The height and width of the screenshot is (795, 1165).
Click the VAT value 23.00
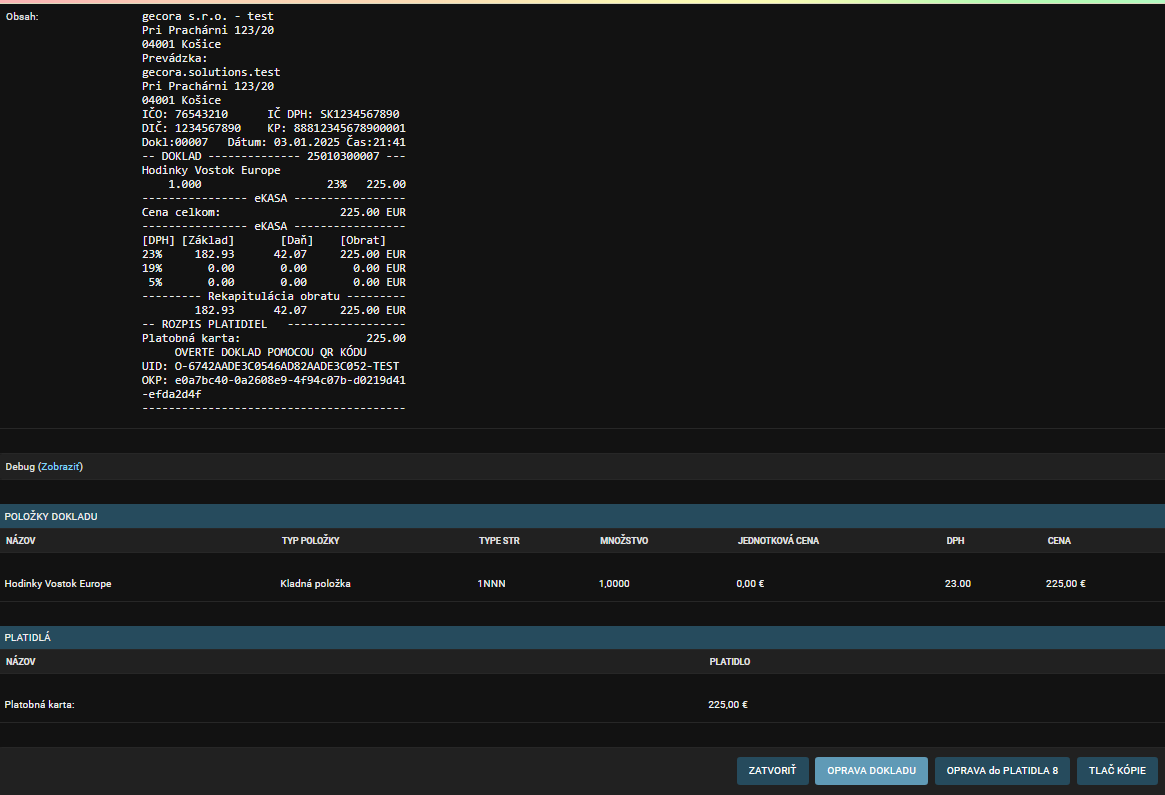(x=958, y=584)
